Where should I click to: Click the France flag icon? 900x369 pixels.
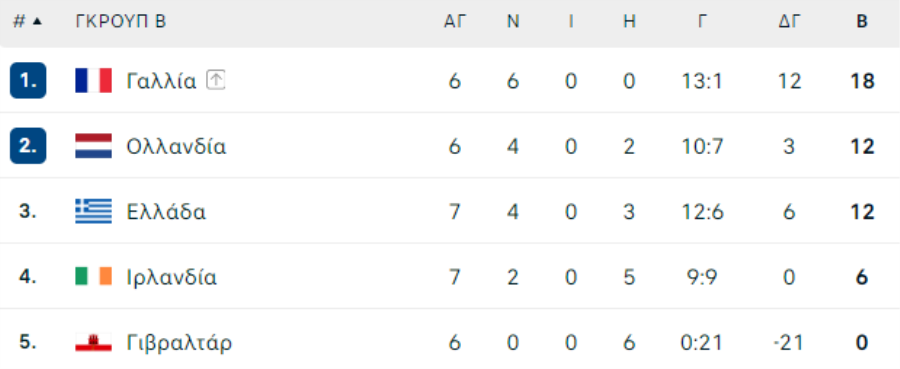coord(94,81)
